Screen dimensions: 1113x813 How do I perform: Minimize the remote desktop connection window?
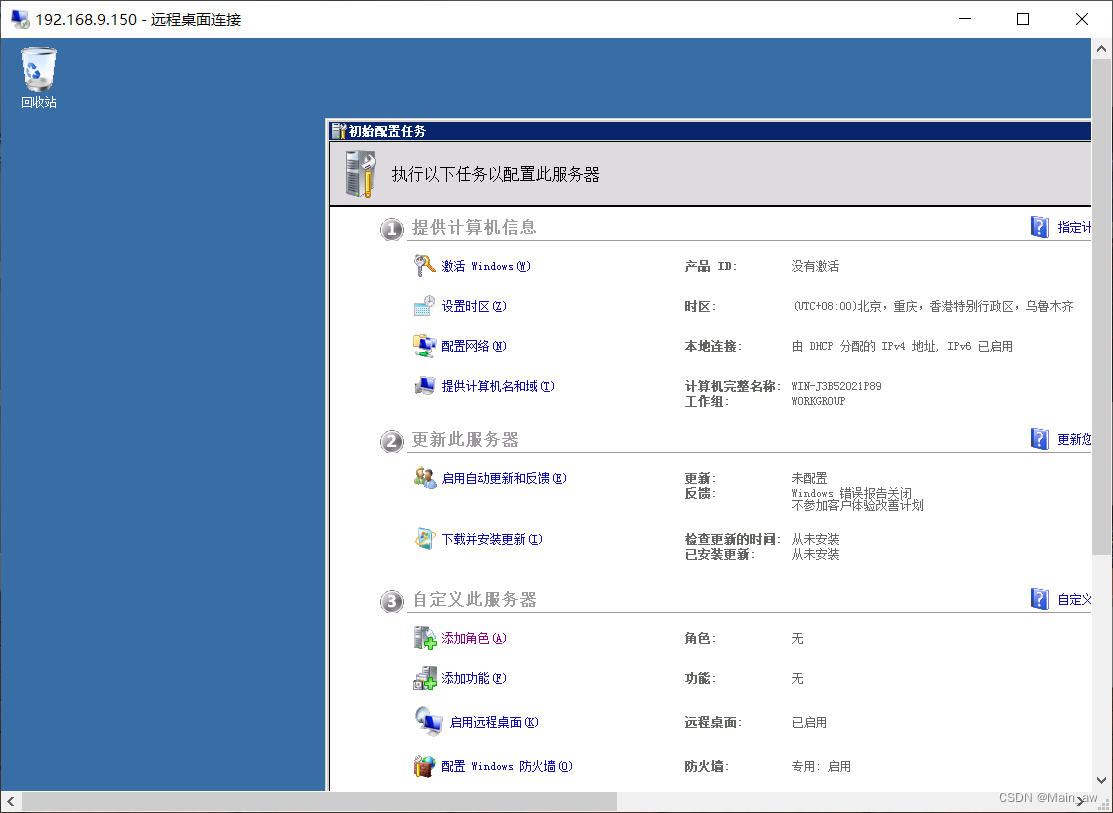[x=964, y=19]
